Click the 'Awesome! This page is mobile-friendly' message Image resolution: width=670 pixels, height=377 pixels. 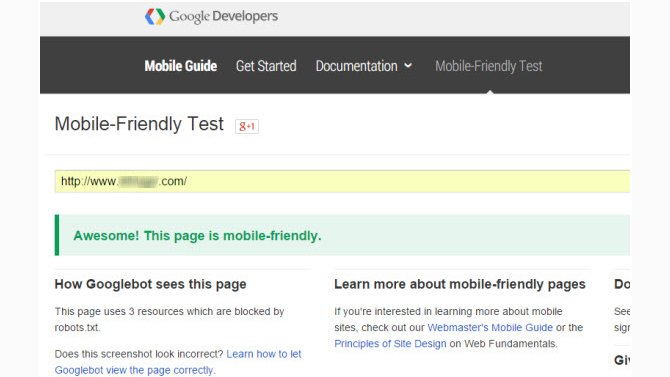[x=197, y=236]
